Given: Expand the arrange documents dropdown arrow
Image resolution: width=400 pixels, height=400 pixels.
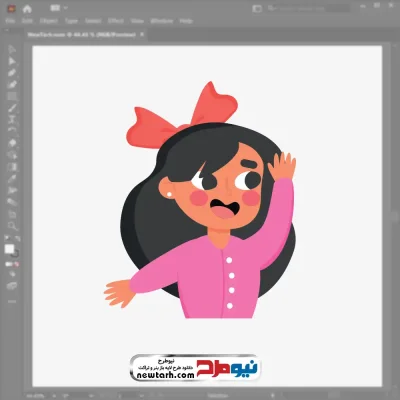Looking at the screenshot, I should (65, 8).
